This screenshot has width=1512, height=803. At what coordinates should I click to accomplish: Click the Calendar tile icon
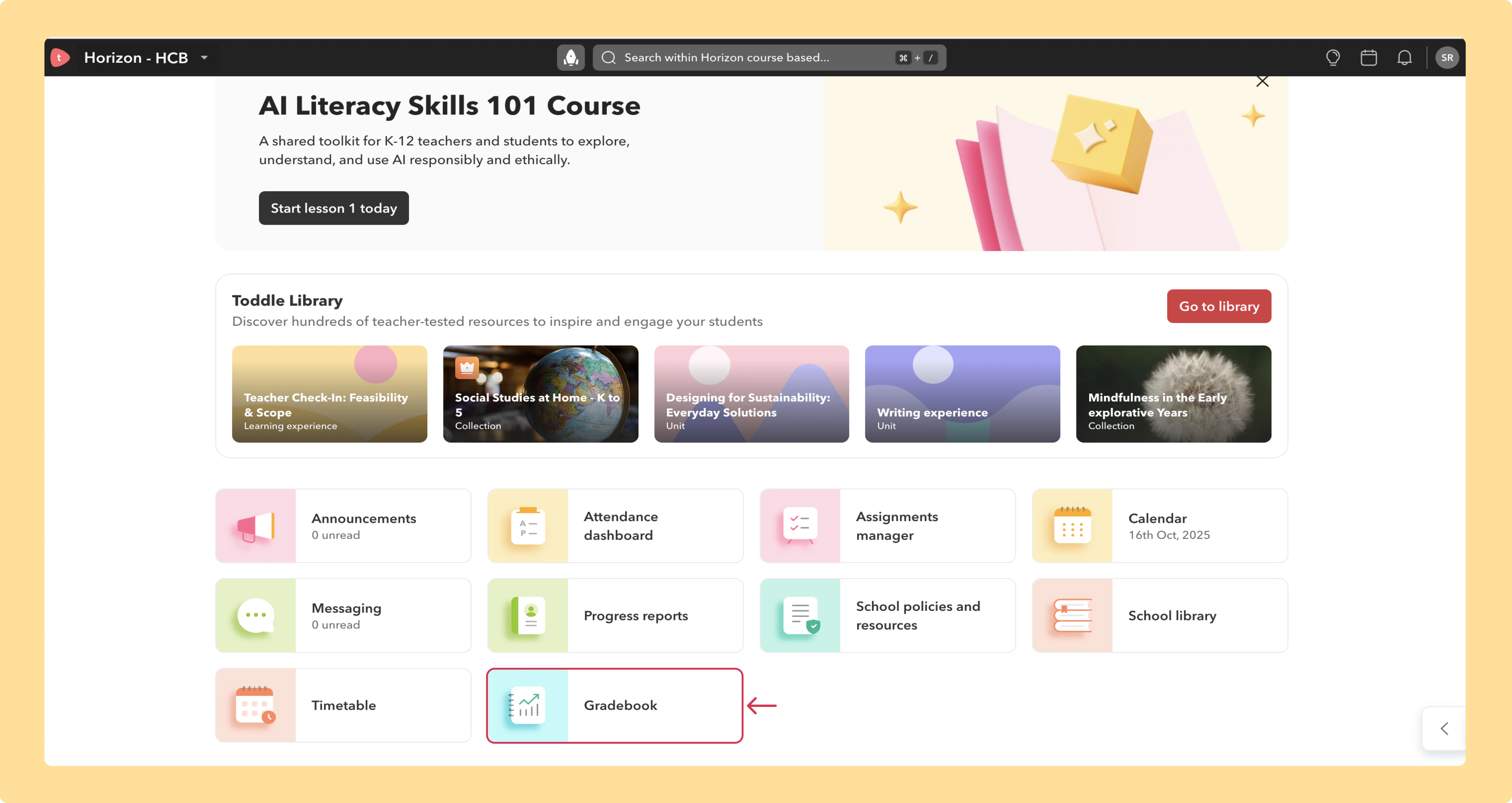point(1072,526)
